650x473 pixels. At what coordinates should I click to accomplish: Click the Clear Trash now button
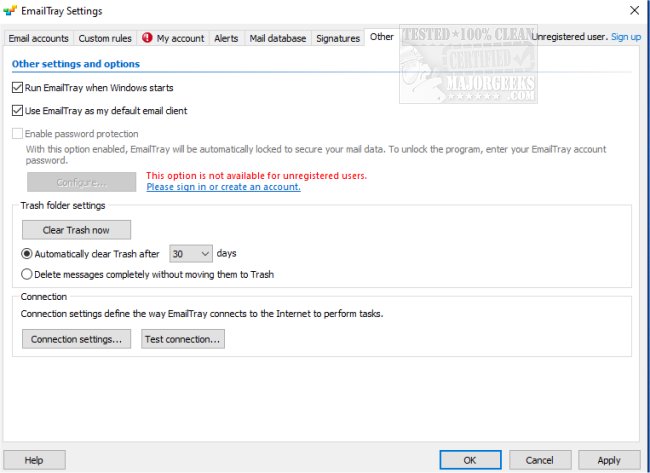pyautogui.click(x=76, y=230)
